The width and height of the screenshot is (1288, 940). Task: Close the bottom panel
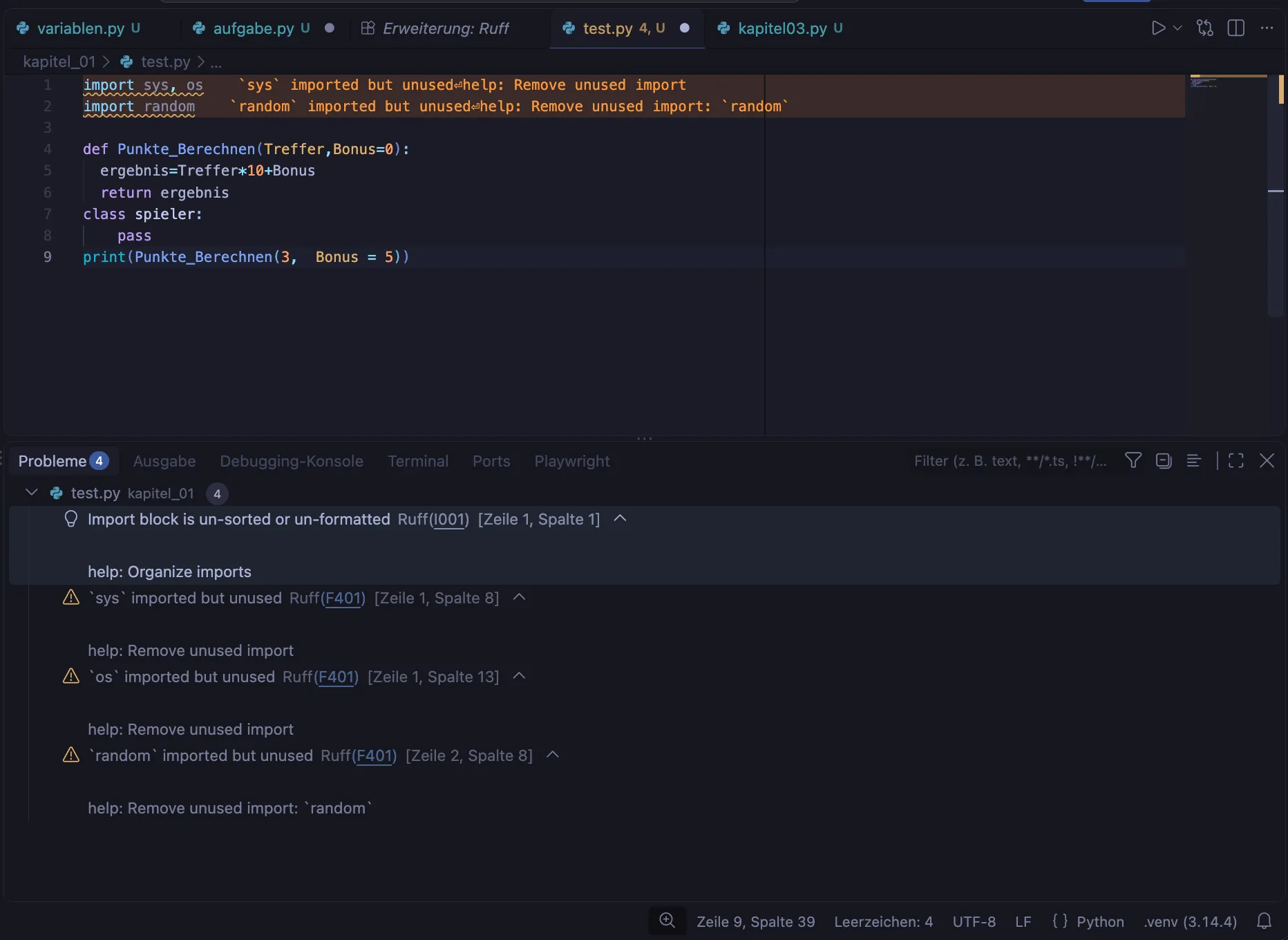pos(1267,460)
